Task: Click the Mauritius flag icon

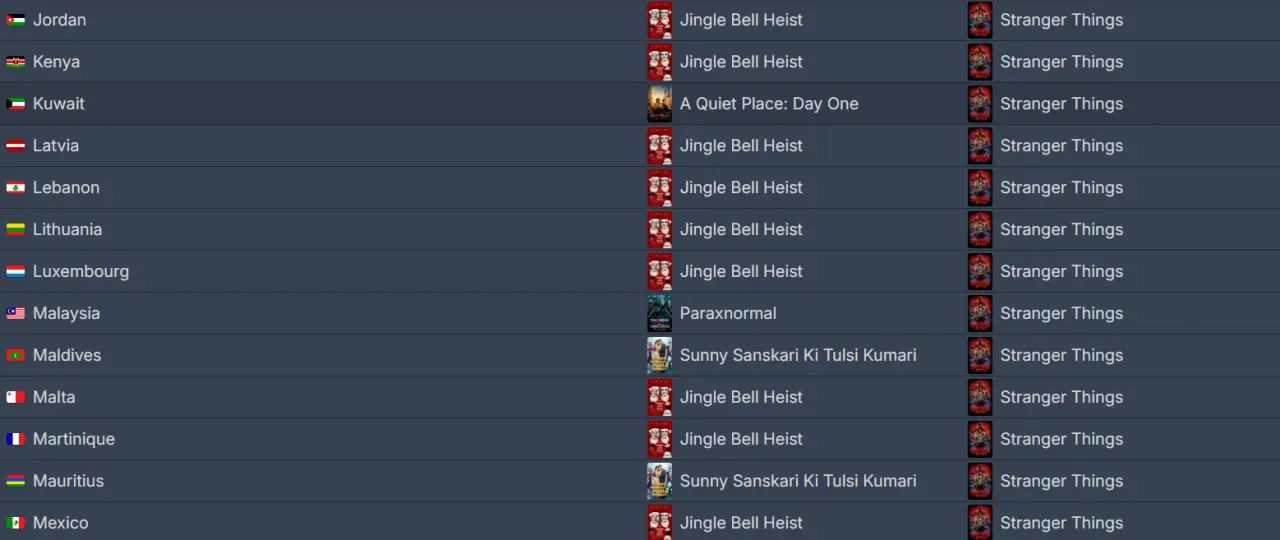Action: click(x=15, y=481)
